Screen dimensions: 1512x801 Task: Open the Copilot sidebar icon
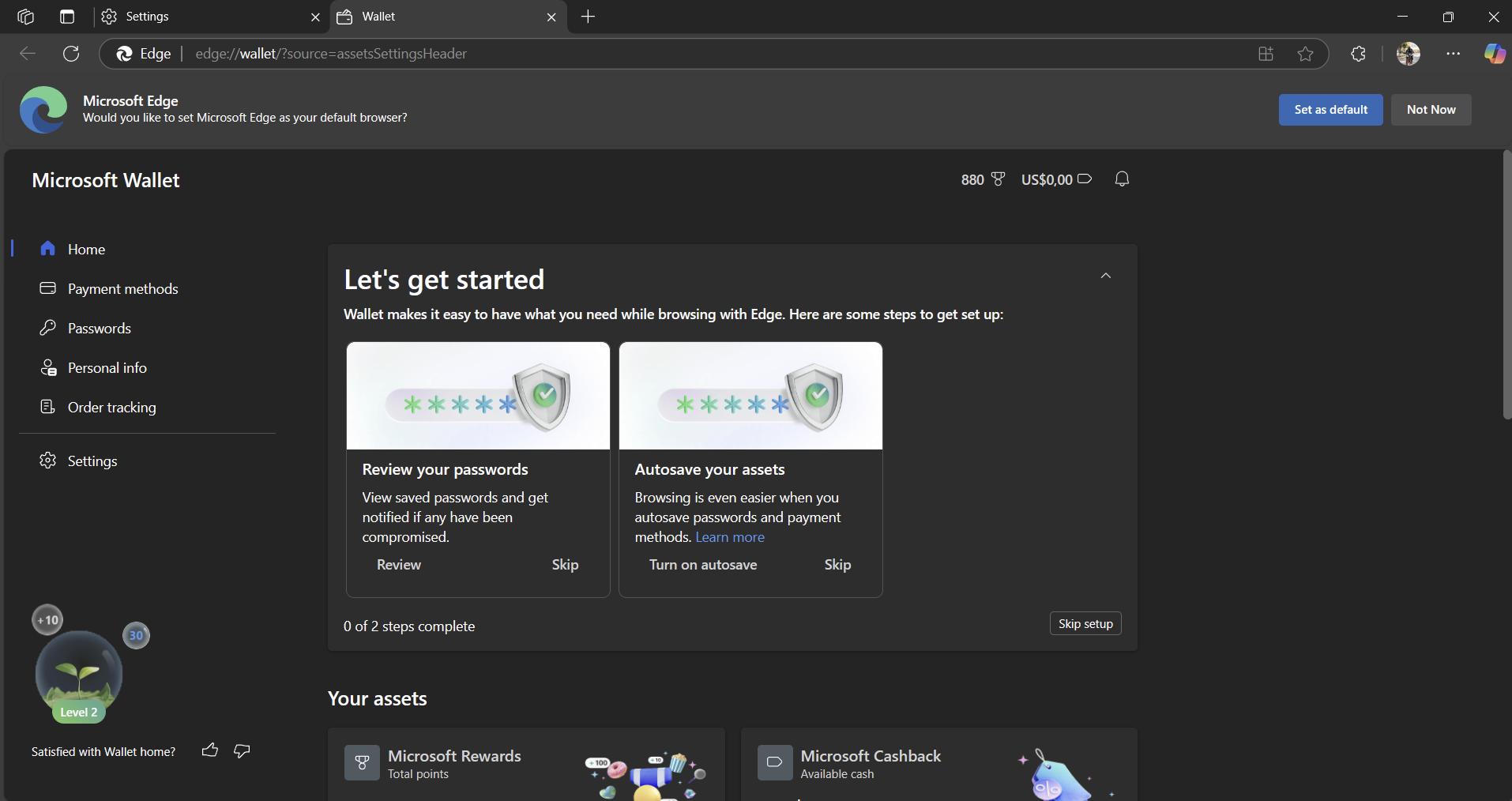point(1495,54)
